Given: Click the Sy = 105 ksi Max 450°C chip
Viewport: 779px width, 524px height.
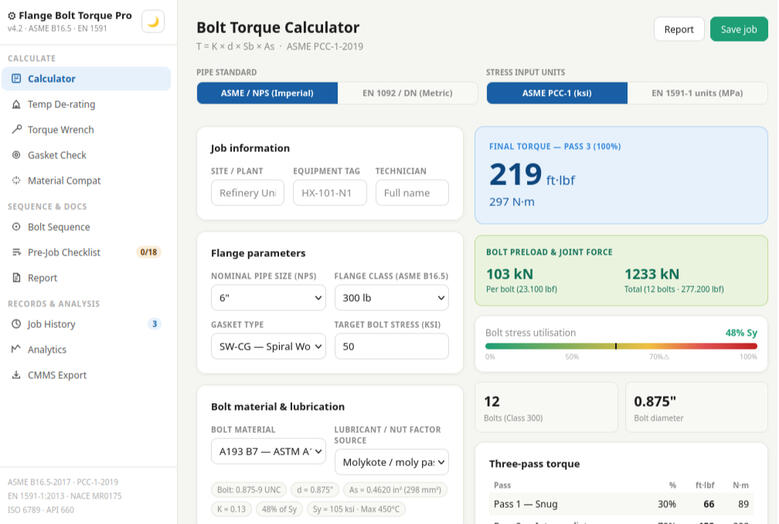Looking at the screenshot, I should 356,509.
